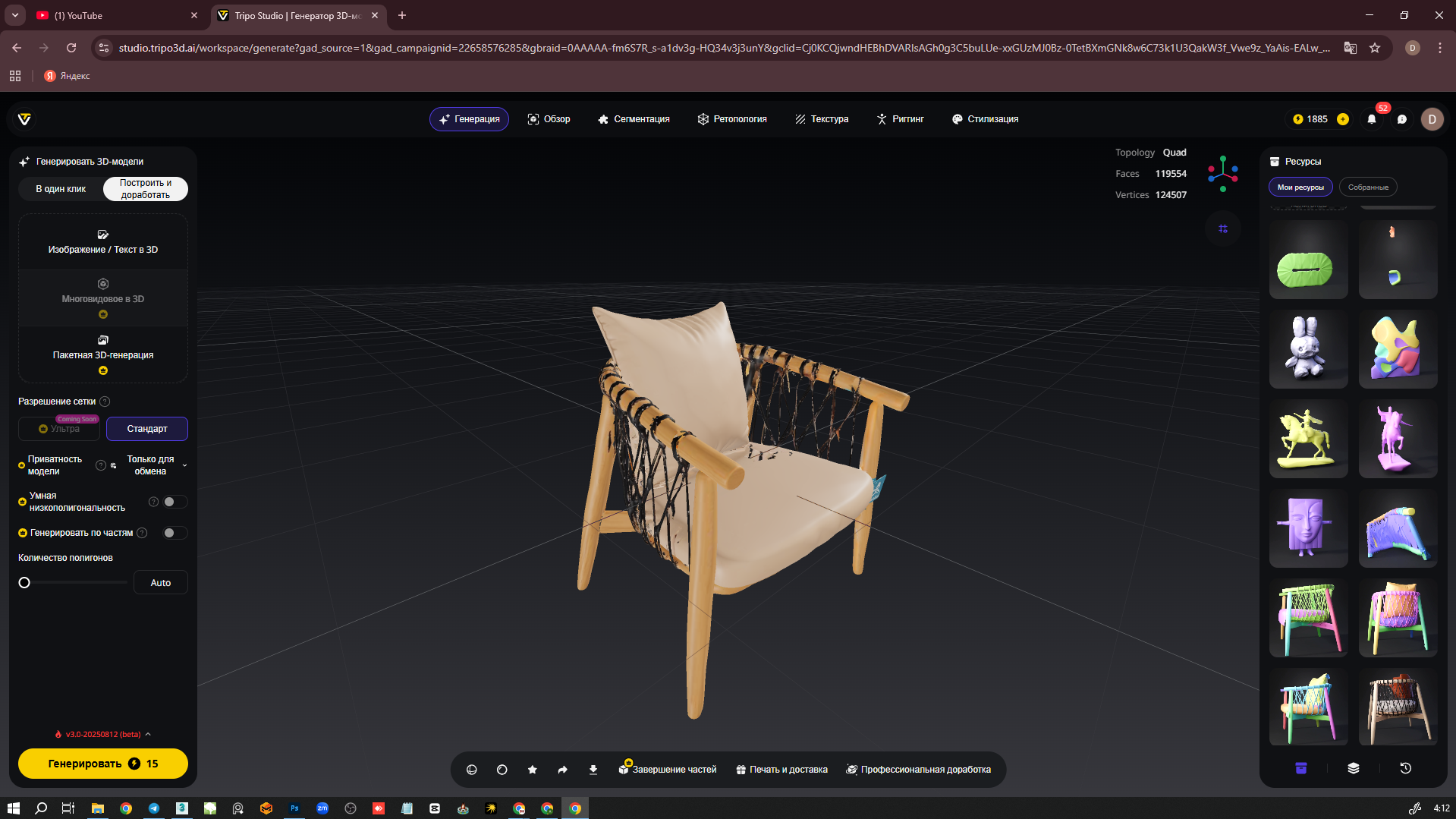This screenshot has width=1456, height=819.
Task: Favorite the model with the star icon
Action: tap(533, 770)
